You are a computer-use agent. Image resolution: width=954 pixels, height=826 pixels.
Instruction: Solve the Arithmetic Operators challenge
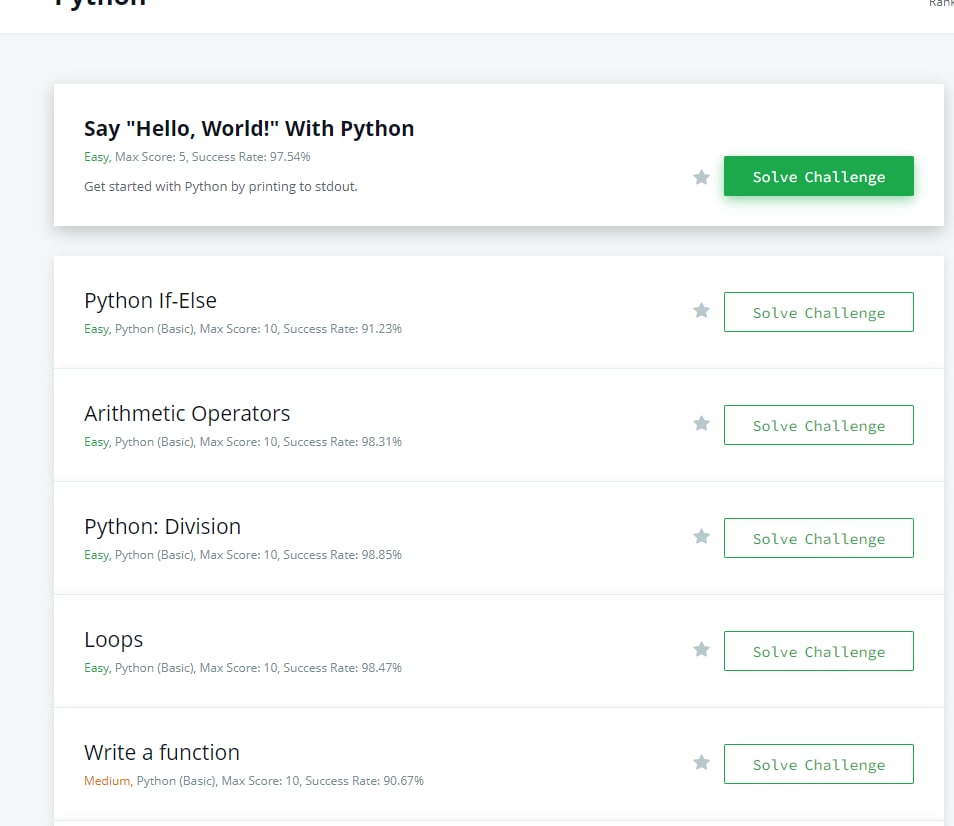[x=818, y=425]
